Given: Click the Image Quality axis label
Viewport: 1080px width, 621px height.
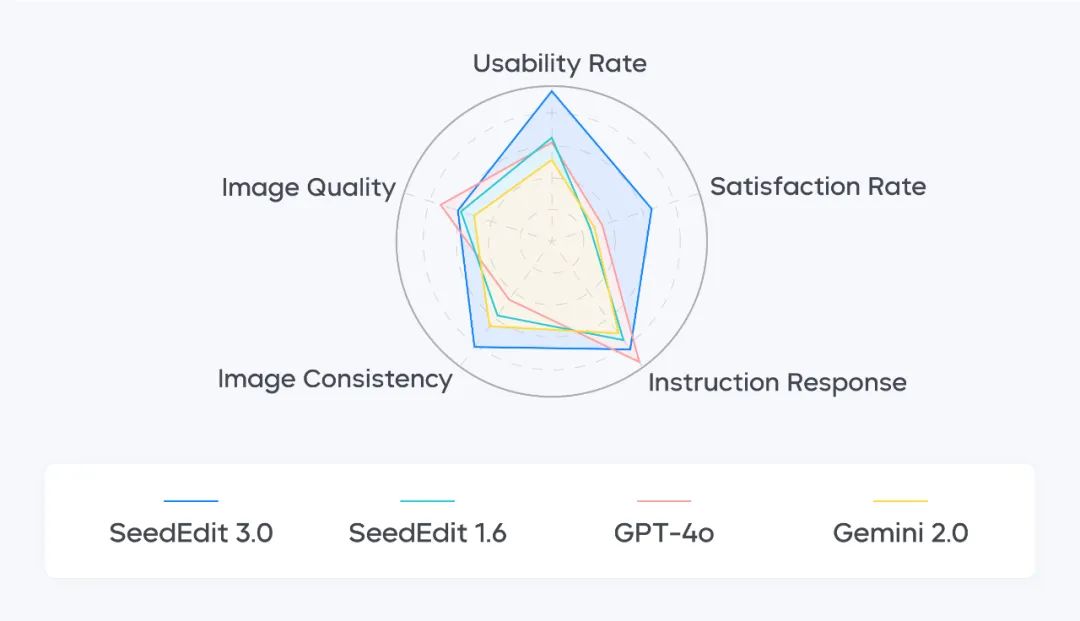Looking at the screenshot, I should click(308, 187).
